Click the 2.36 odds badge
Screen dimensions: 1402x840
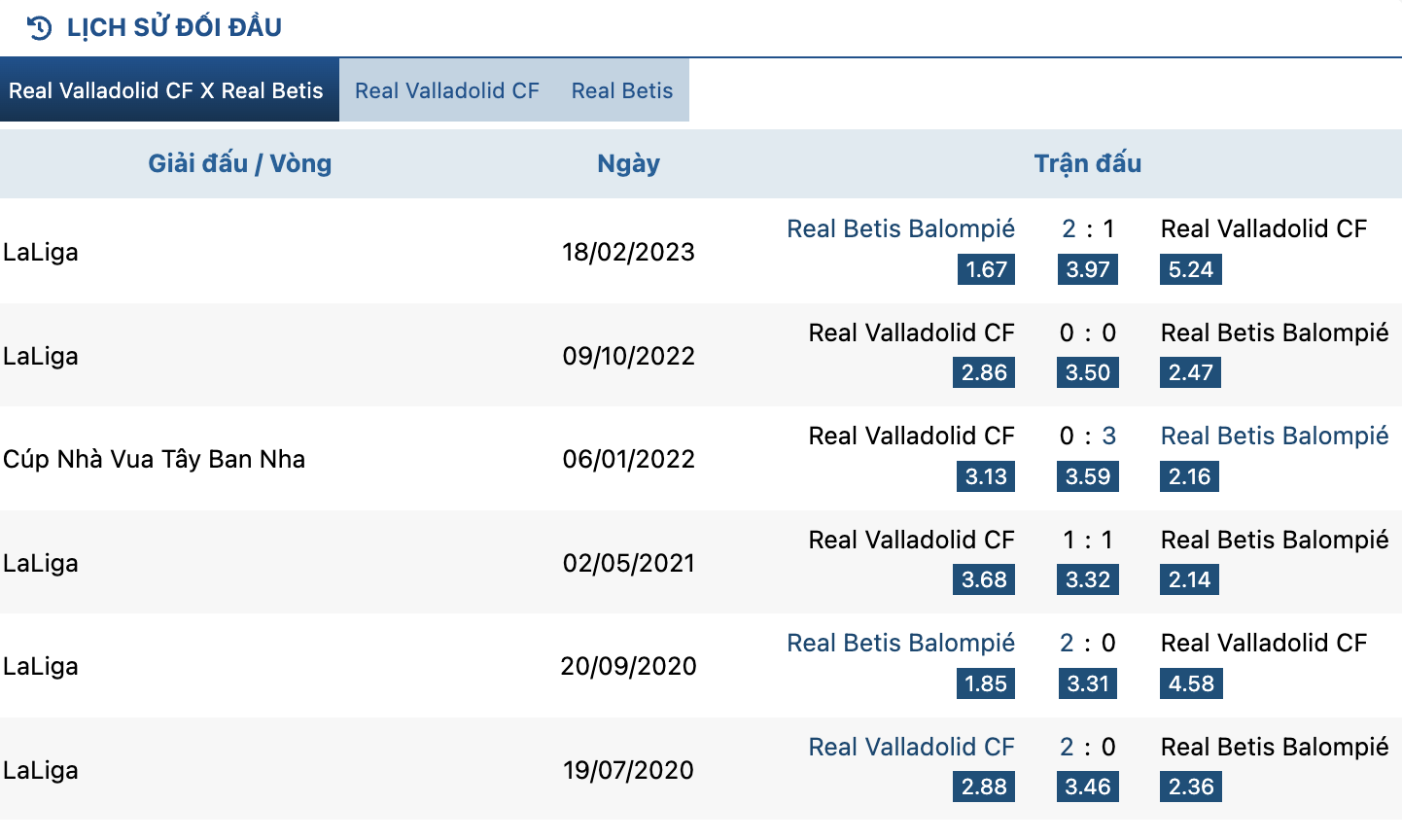click(x=1191, y=787)
